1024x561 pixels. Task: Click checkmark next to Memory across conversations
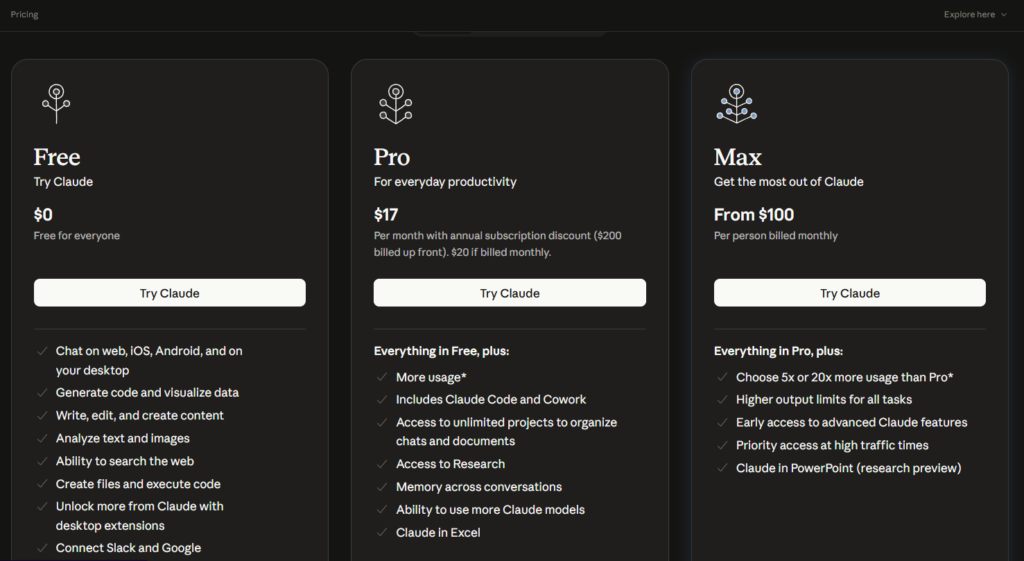tap(382, 487)
